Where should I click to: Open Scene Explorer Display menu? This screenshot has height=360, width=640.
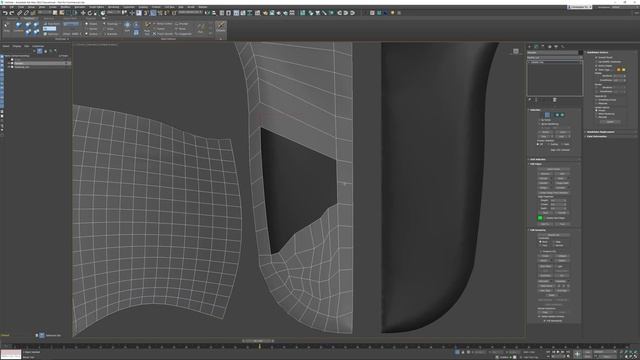[x=16, y=46]
